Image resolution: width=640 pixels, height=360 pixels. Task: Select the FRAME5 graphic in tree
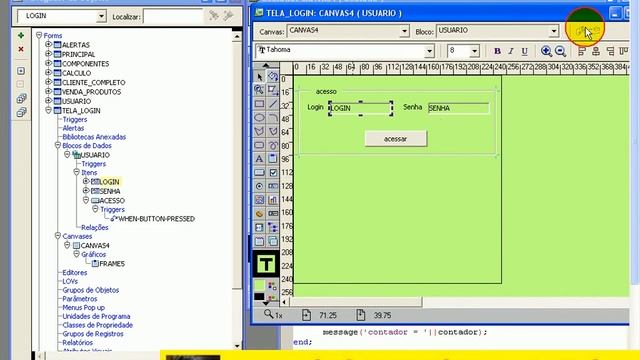[x=112, y=264]
